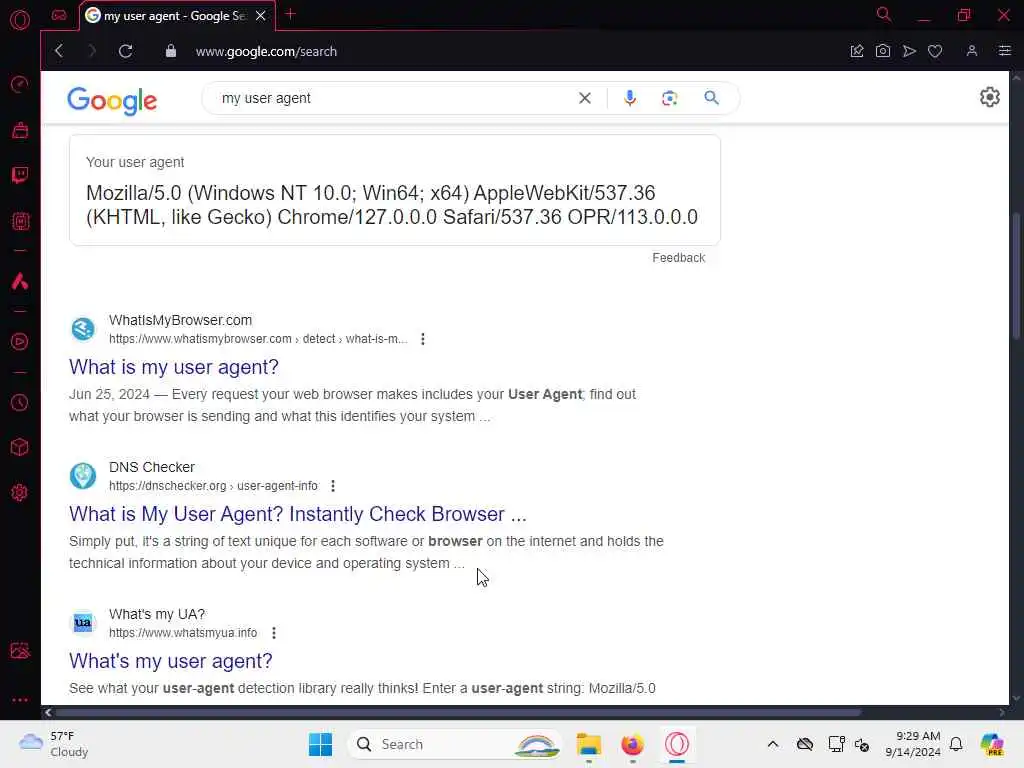
Task: Open DNS Checker user agent result
Action: coord(298,514)
